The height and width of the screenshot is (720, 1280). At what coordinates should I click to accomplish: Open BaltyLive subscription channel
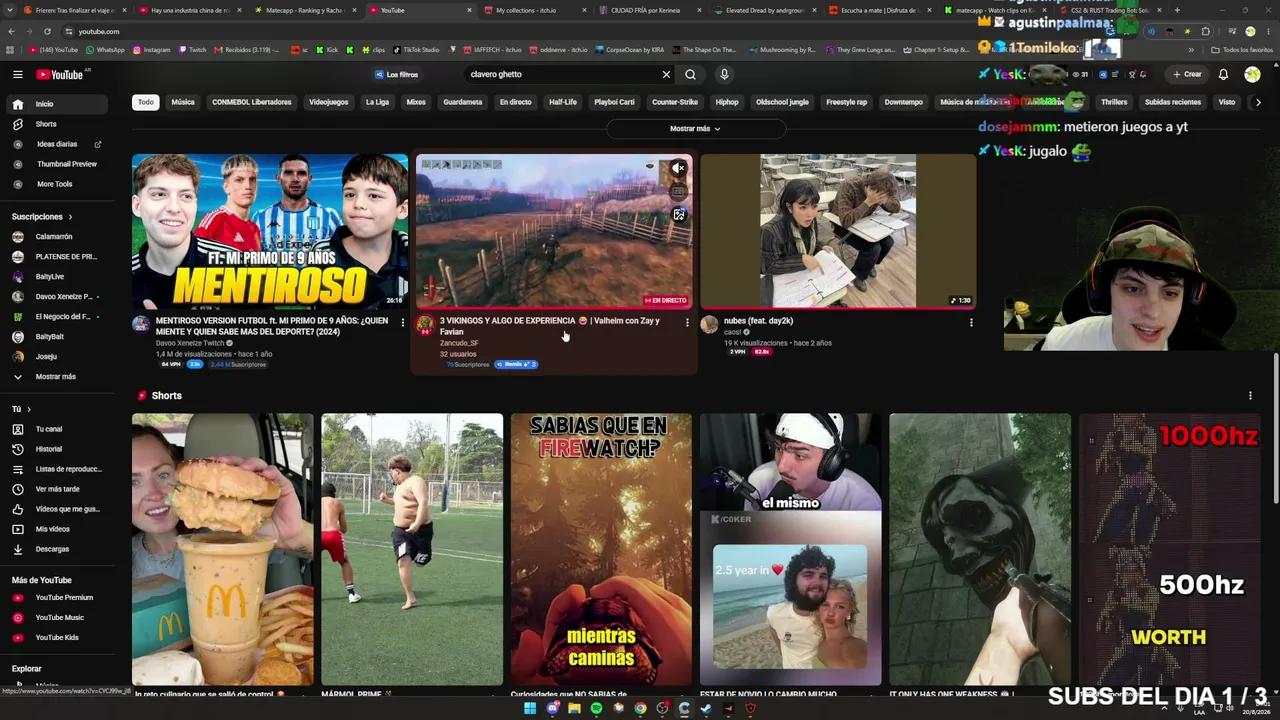tap(56, 277)
